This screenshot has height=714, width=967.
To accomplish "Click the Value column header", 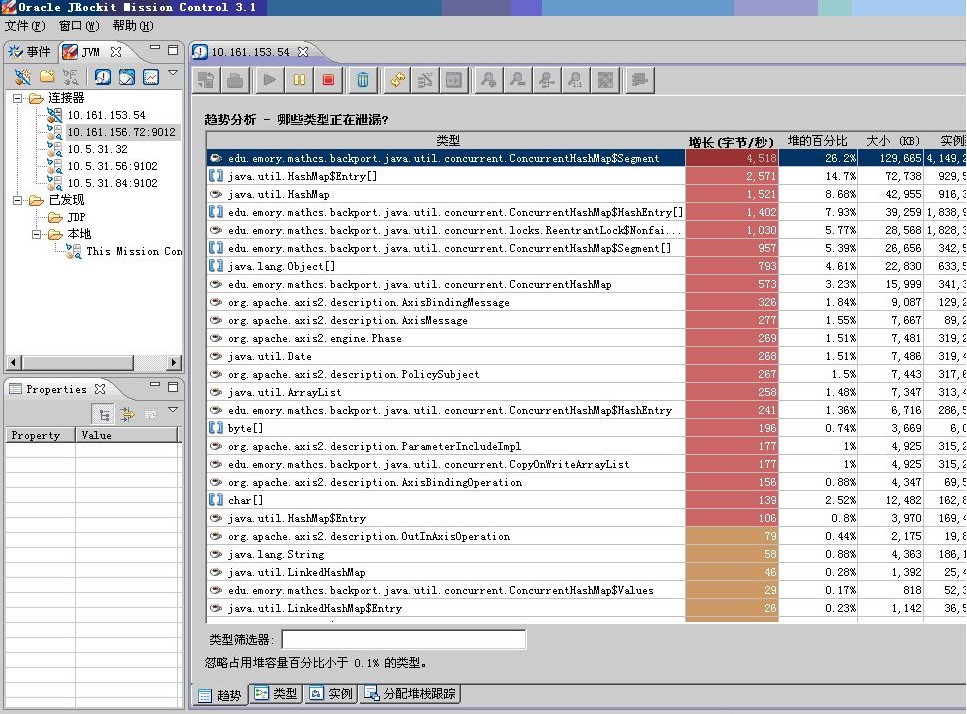I will pos(127,435).
